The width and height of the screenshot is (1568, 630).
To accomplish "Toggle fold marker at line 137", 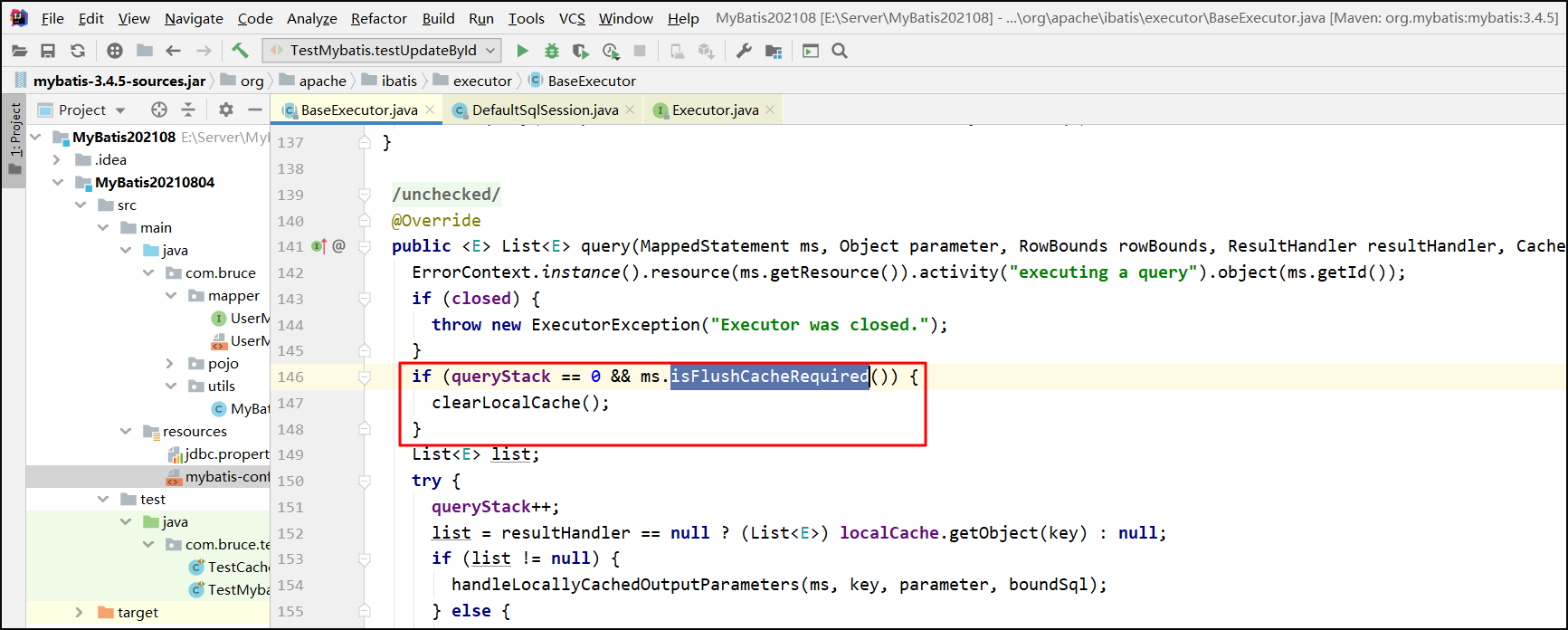I will [x=365, y=142].
